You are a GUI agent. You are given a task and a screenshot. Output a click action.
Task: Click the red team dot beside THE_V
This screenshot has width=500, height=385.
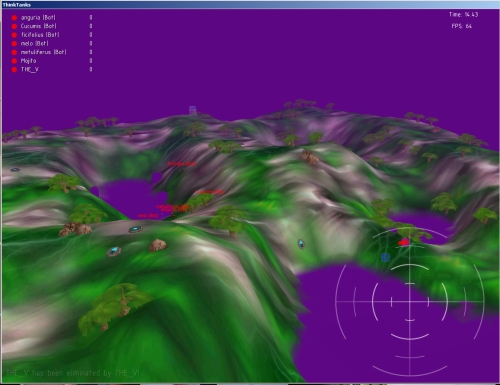pyautogui.click(x=14, y=70)
